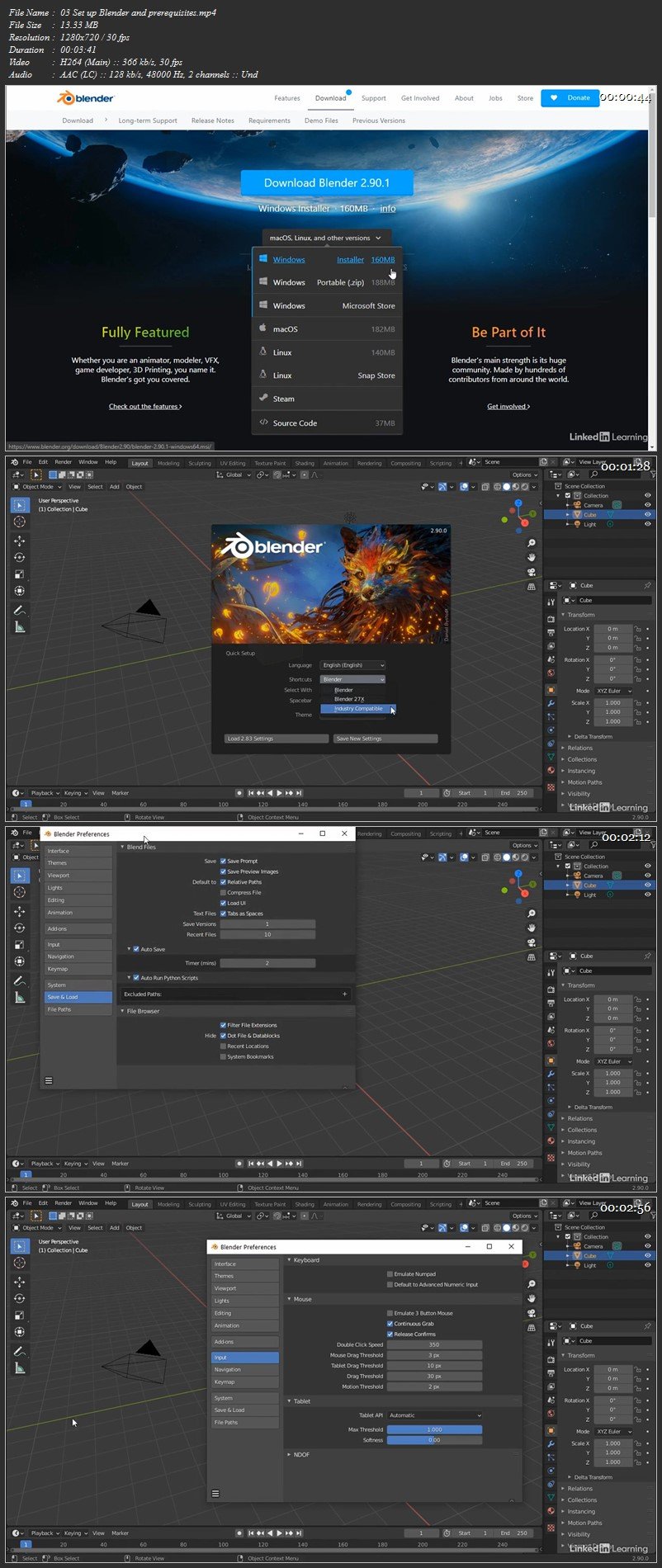Open Release Notes in the website sub-navigation
Screen dimensions: 662x1568
click(x=213, y=120)
